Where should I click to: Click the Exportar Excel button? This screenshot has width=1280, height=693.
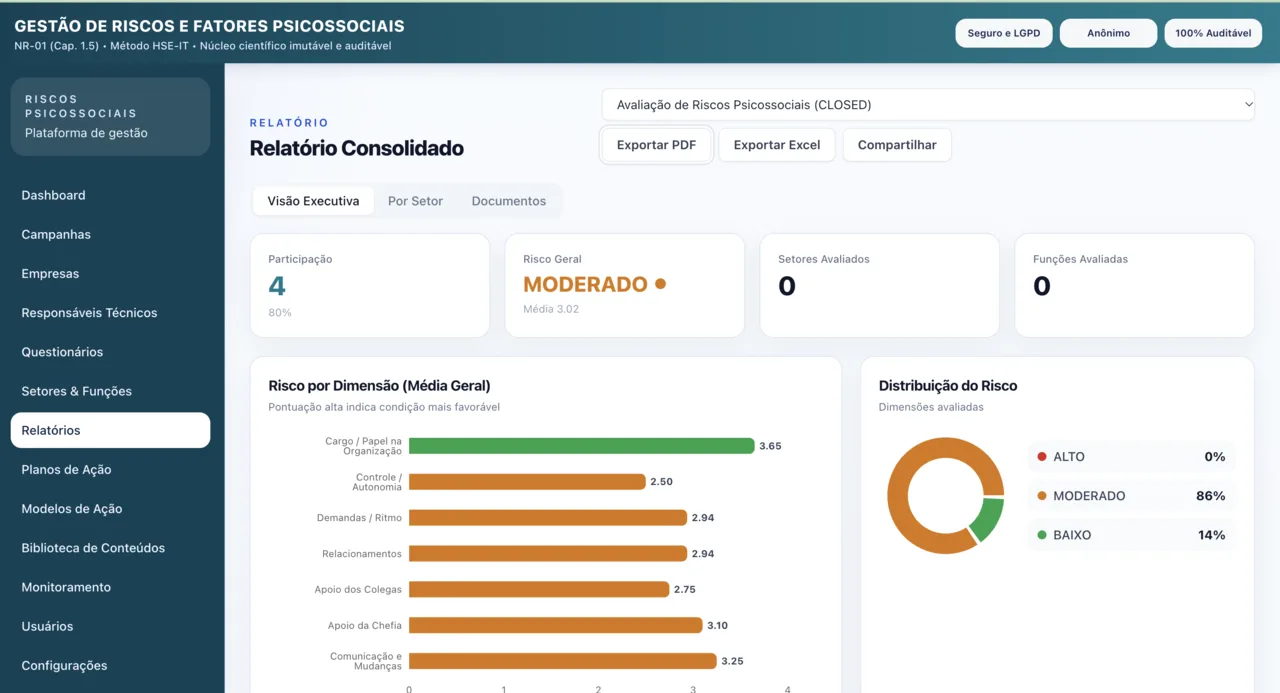(777, 145)
